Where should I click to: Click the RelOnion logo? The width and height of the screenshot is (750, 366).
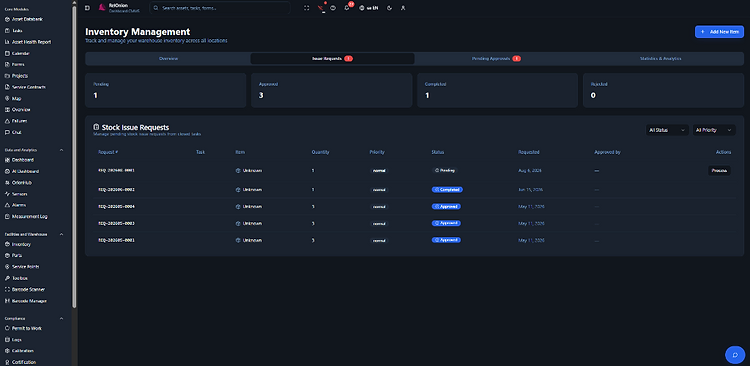click(102, 8)
